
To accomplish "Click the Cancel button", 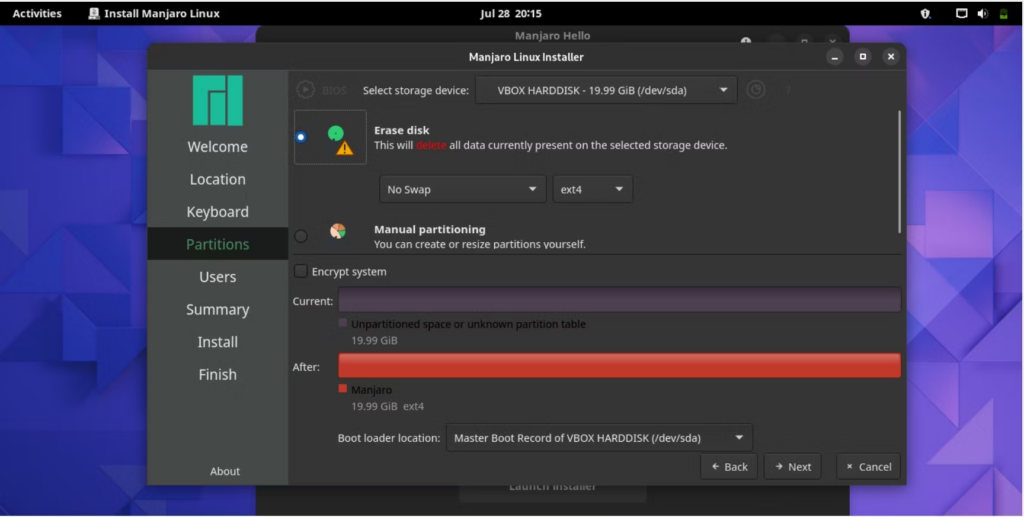I will (869, 467).
